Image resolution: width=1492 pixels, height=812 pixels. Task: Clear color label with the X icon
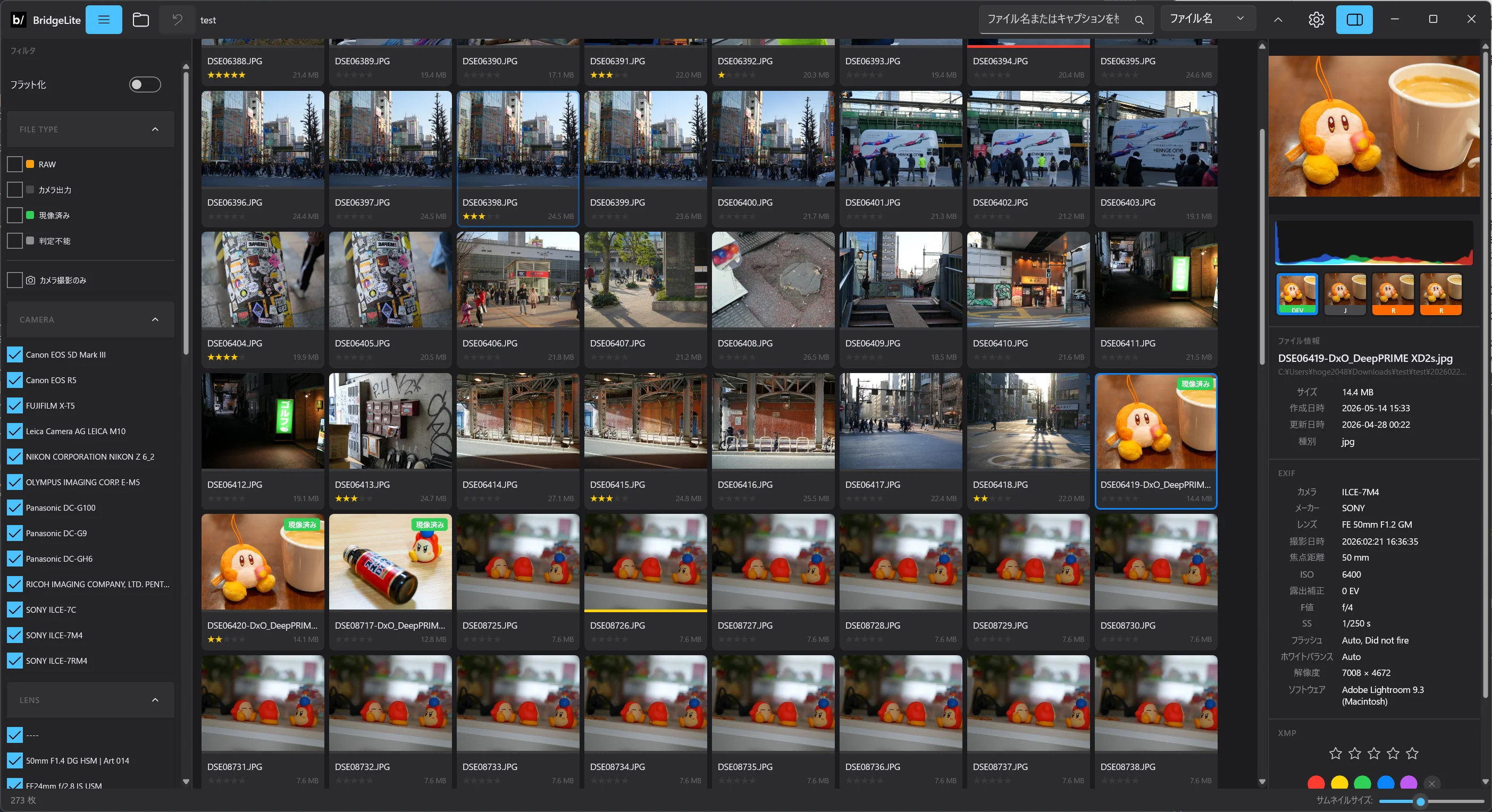(x=1432, y=784)
